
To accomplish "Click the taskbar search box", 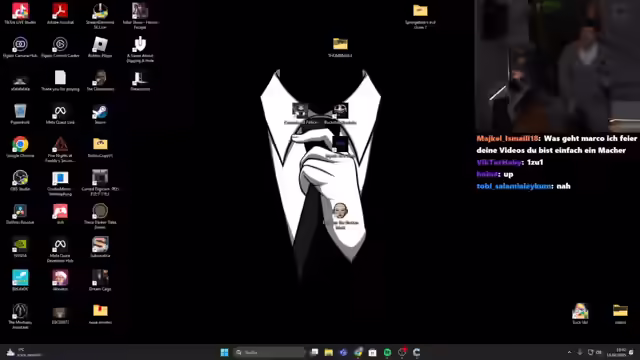I will pyautogui.click(x=269, y=352).
